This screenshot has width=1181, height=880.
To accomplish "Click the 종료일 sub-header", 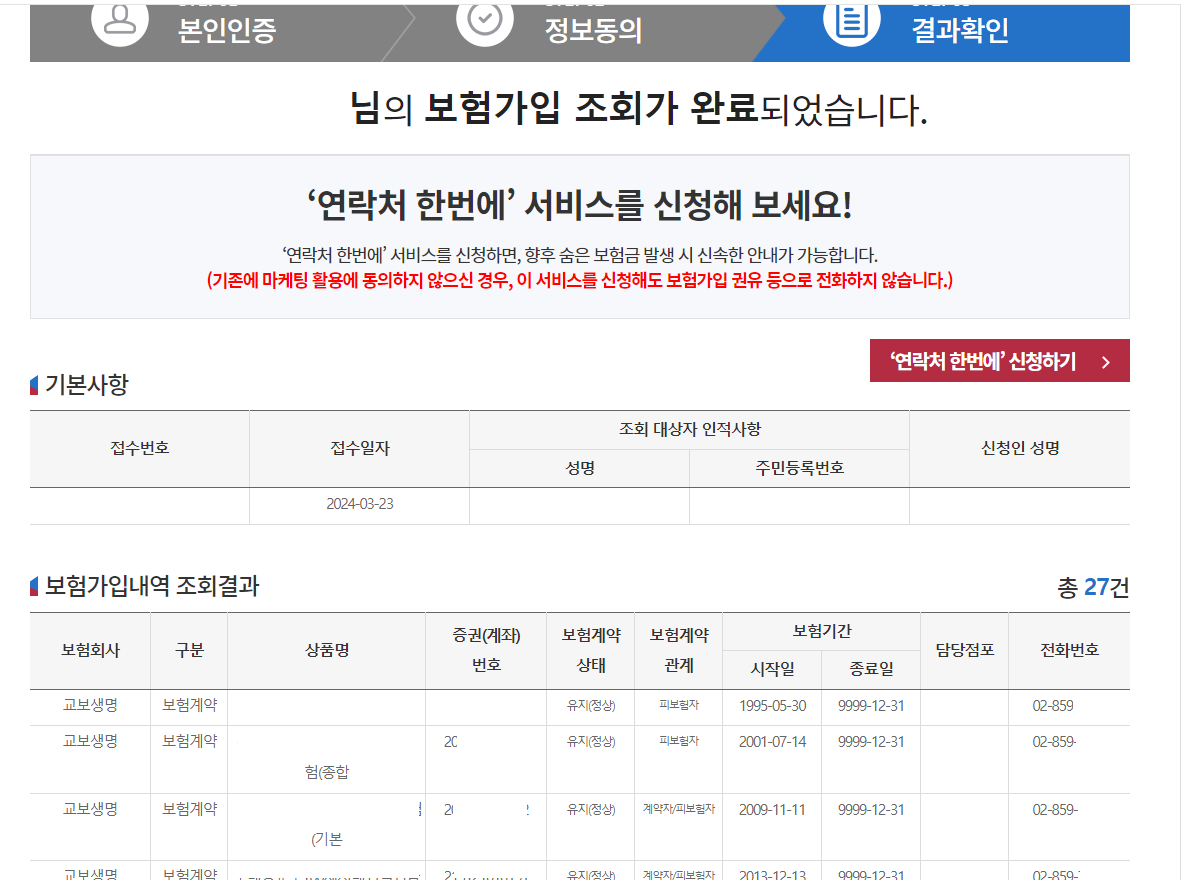I will pos(871,669).
